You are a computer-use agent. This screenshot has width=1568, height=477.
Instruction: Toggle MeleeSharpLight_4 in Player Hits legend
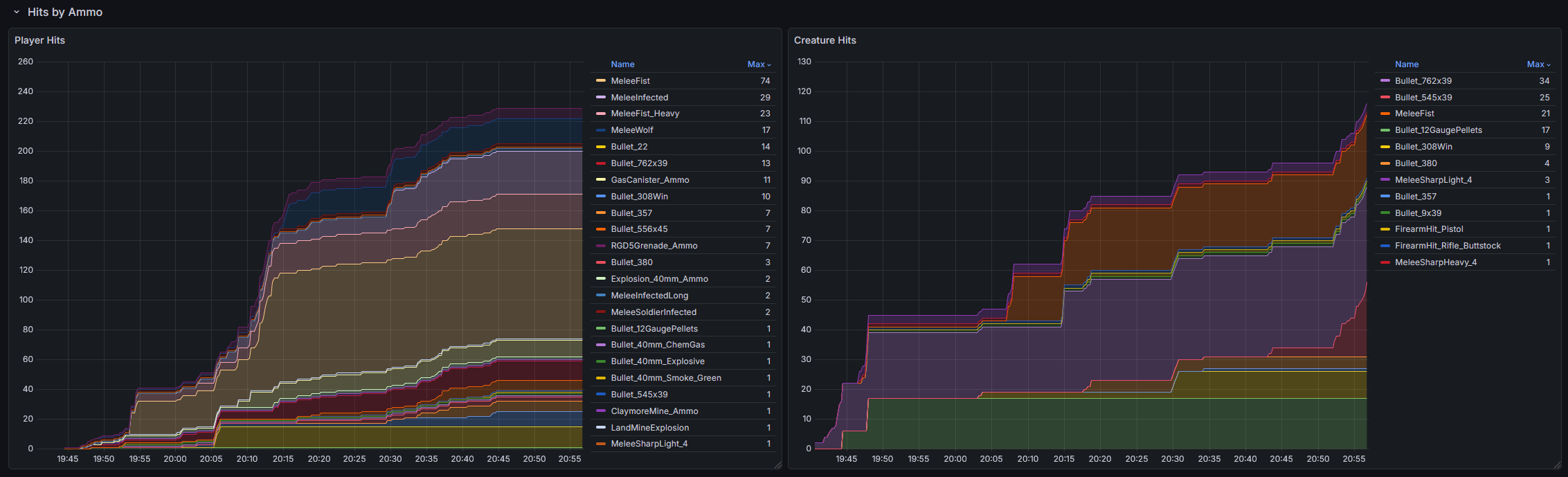(649, 444)
